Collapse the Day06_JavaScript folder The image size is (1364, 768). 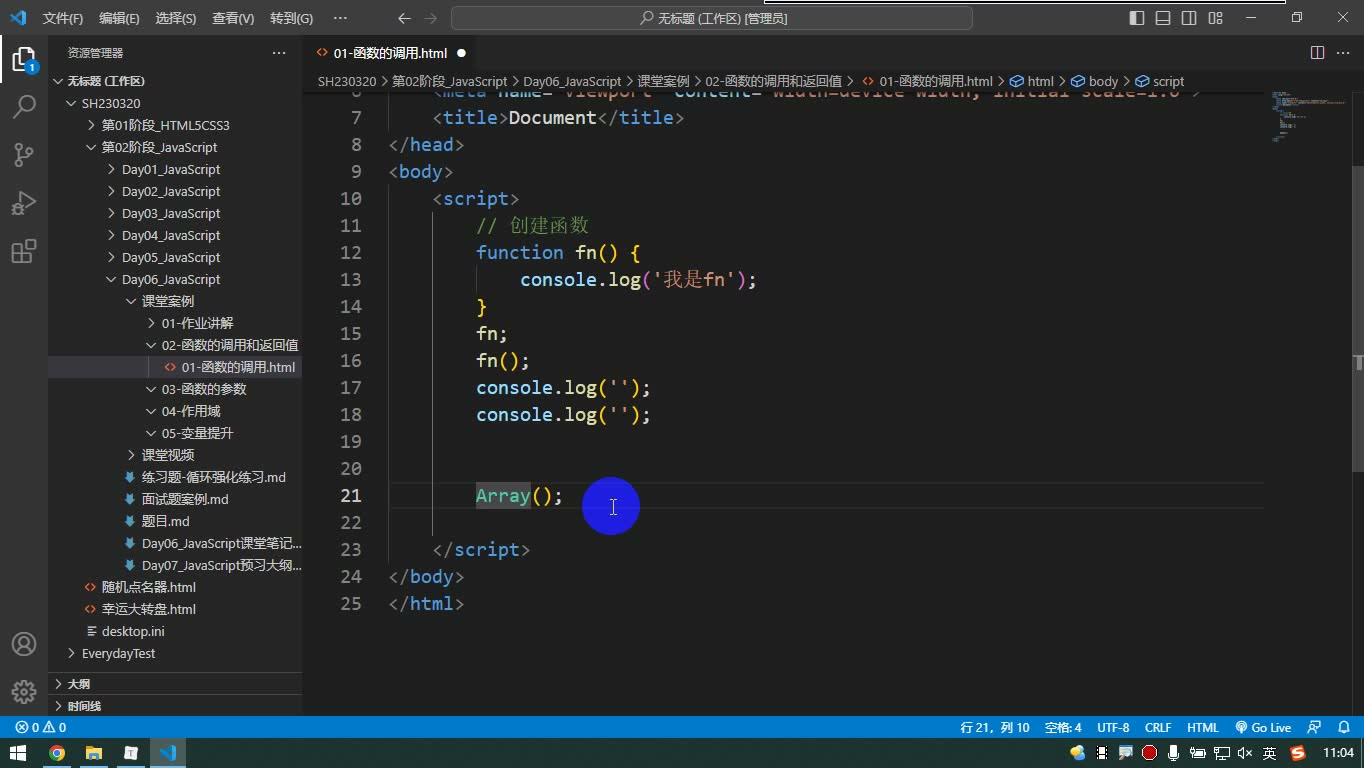(171, 279)
